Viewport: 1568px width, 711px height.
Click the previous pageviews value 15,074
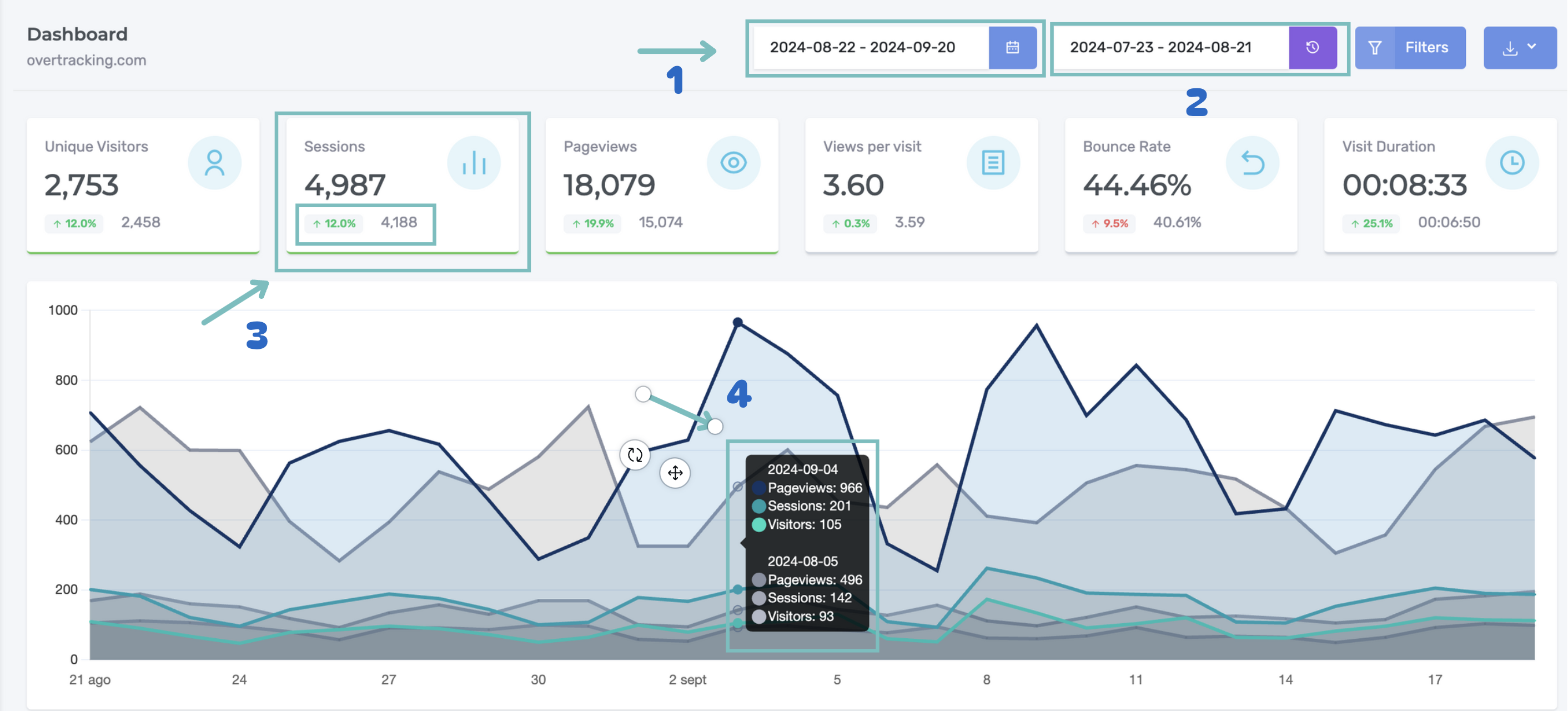pyautogui.click(x=660, y=222)
